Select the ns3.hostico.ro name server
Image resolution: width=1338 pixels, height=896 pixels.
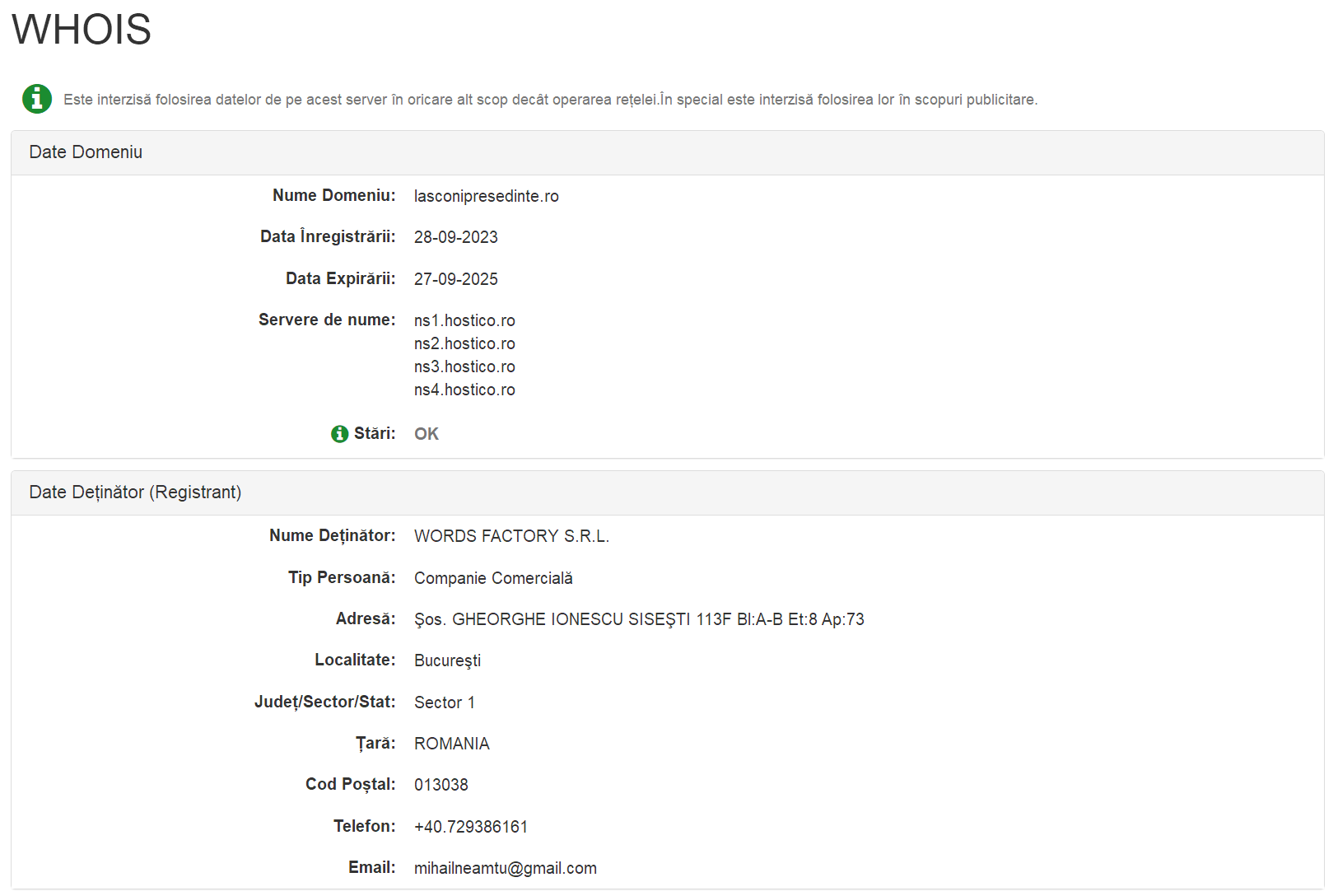[x=464, y=366]
